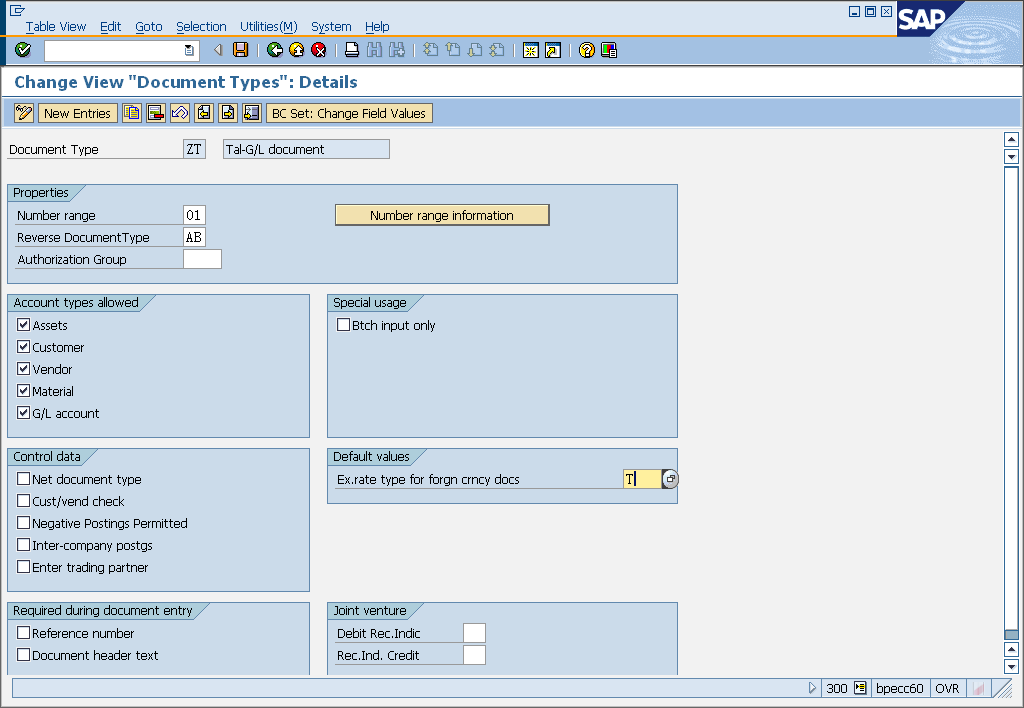The width and height of the screenshot is (1024, 708).
Task: Disable the Customer account type checkbox
Action: pos(22,346)
